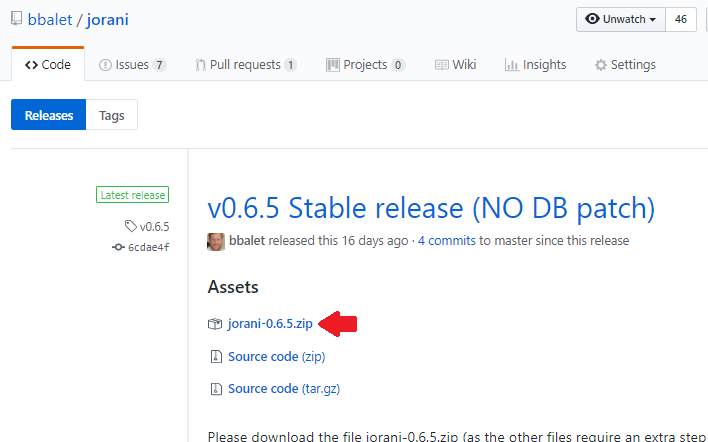Click the repository book icon beside bbalet
This screenshot has height=442, width=708.
pyautogui.click(x=17, y=19)
